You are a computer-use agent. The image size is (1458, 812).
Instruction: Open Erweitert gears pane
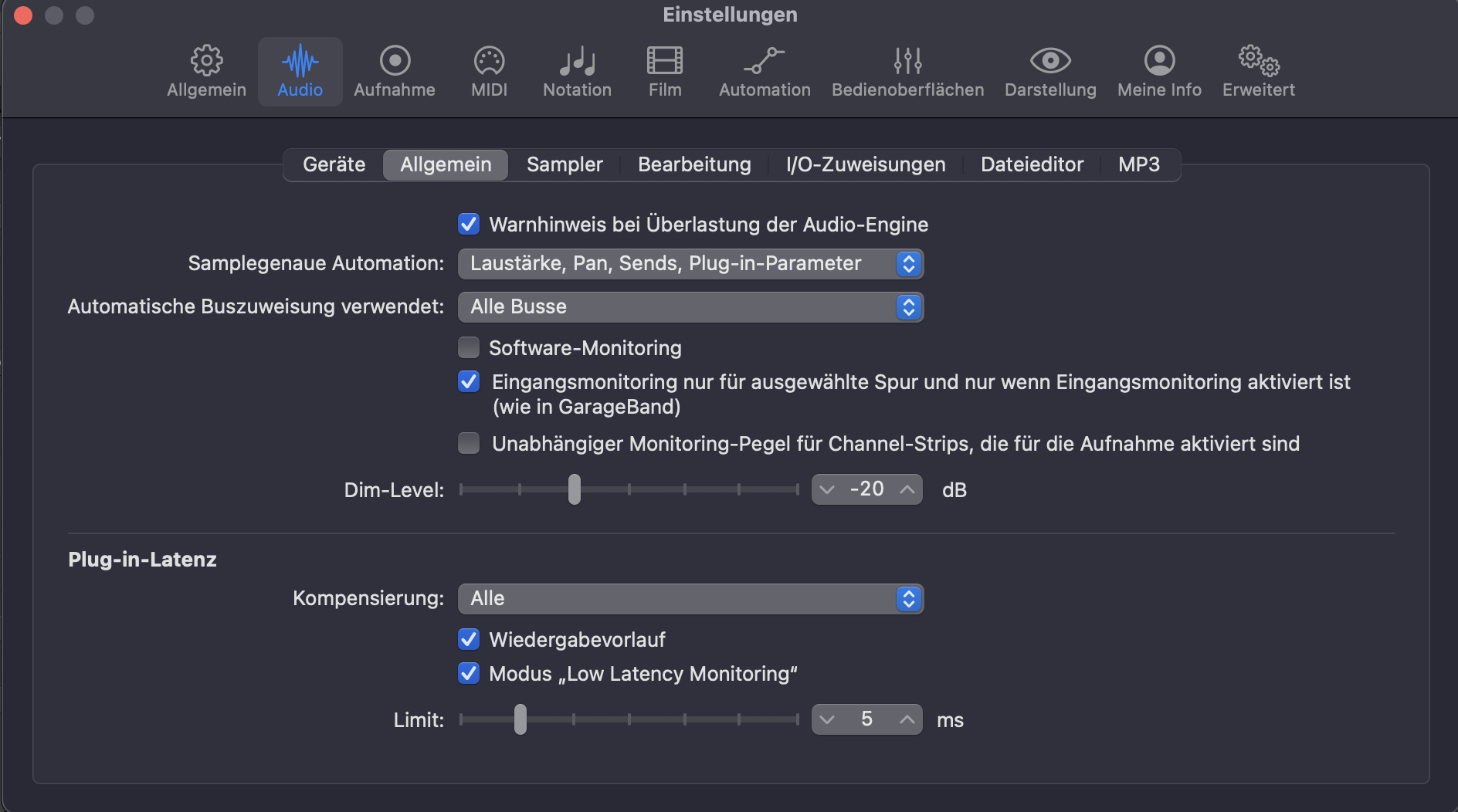coord(1258,71)
